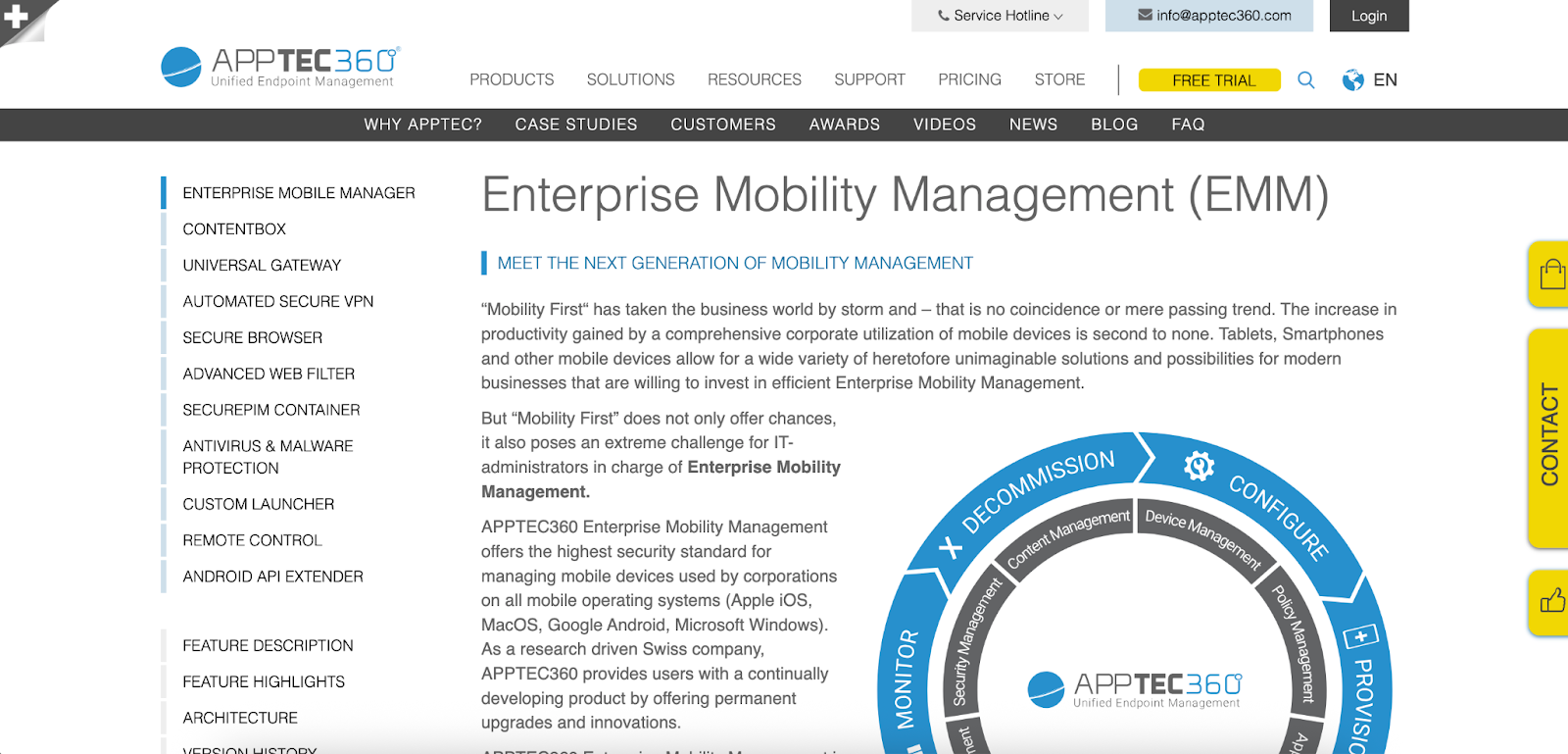This screenshot has width=1568, height=754.
Task: Click the envelope icon beside email address
Action: tap(1145, 16)
